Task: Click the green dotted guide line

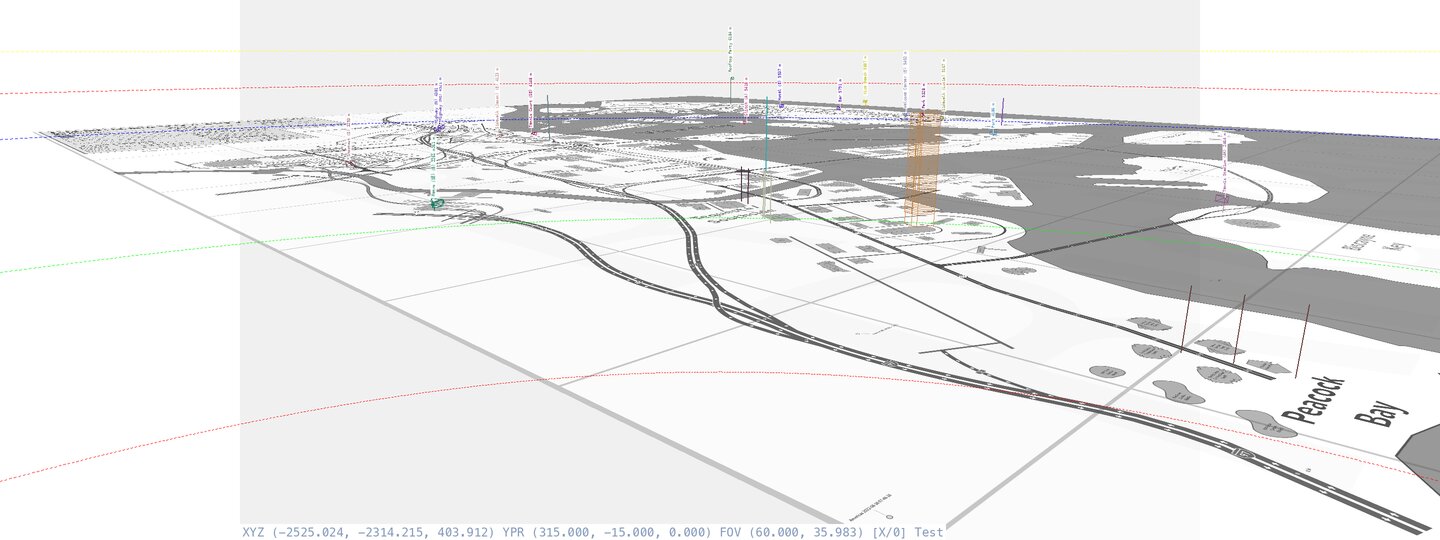Action: (x=200, y=250)
